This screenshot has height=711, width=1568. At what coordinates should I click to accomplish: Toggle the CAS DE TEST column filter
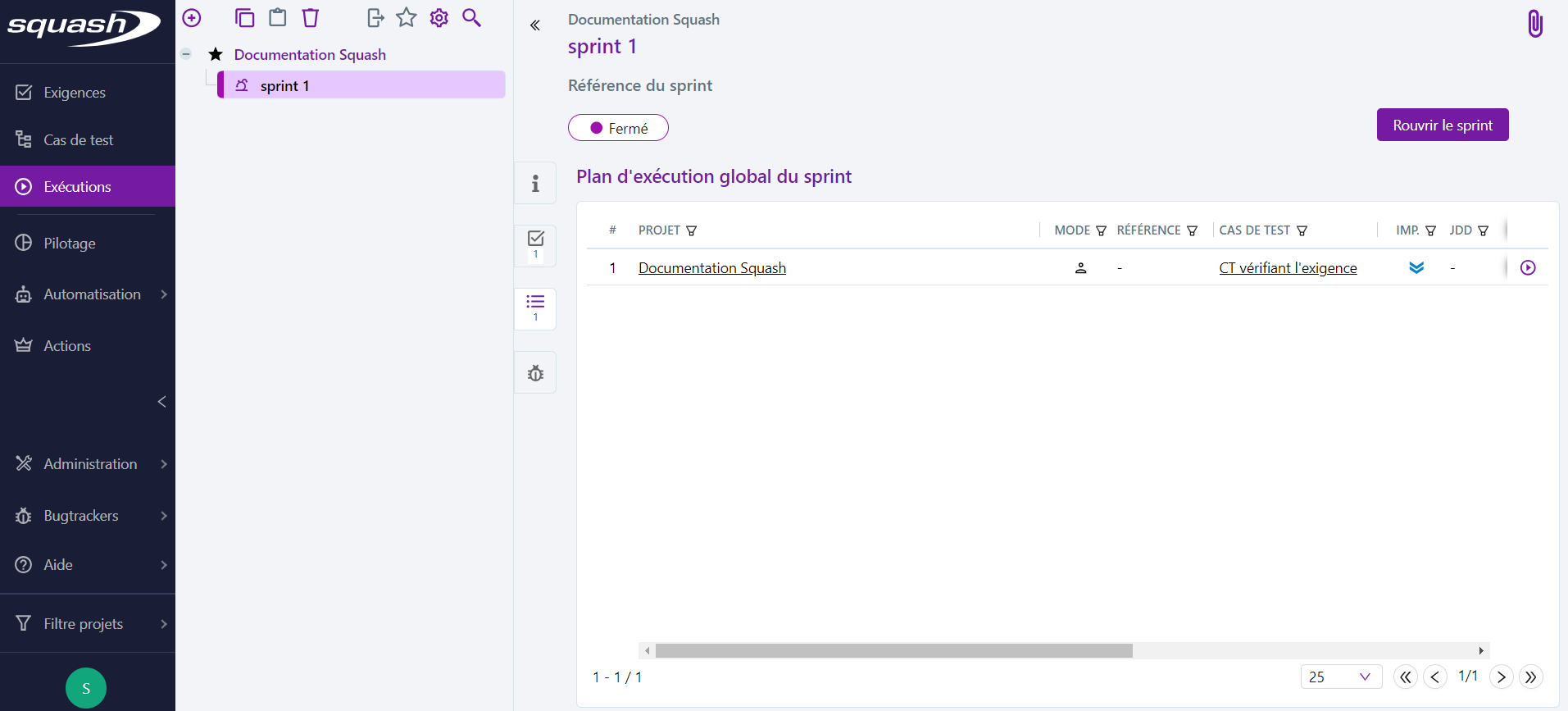[1302, 230]
